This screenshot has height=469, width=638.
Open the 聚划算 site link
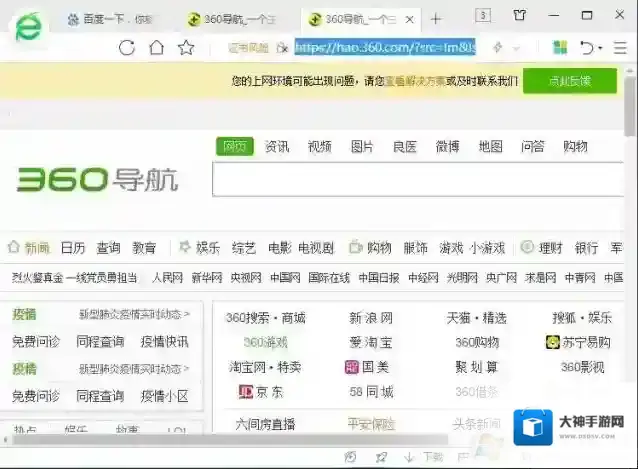click(x=476, y=367)
